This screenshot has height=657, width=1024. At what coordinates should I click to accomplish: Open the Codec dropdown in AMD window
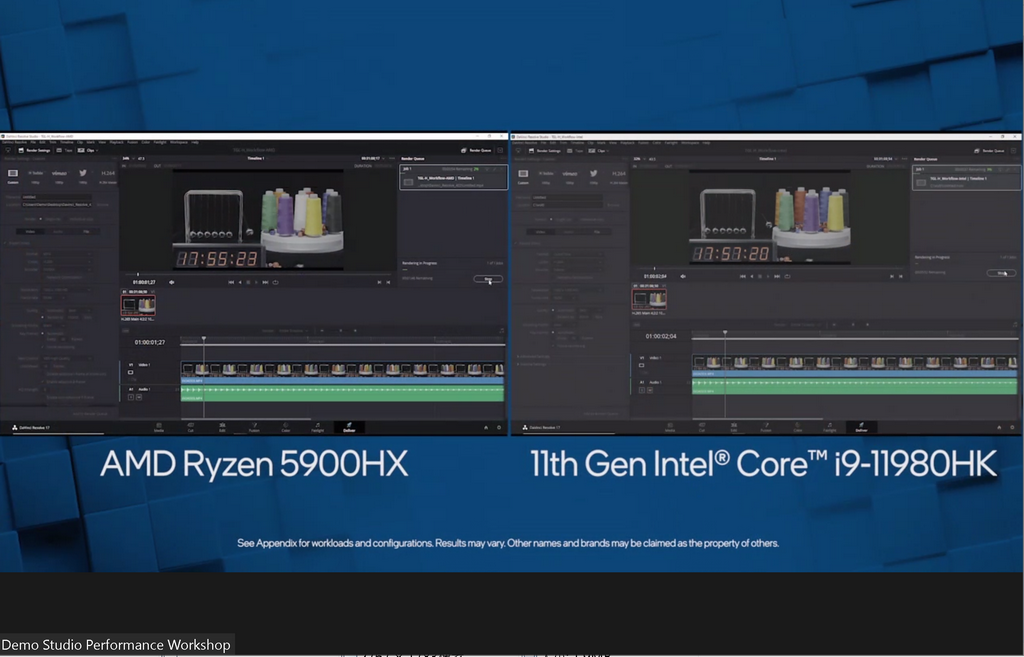pyautogui.click(x=67, y=262)
